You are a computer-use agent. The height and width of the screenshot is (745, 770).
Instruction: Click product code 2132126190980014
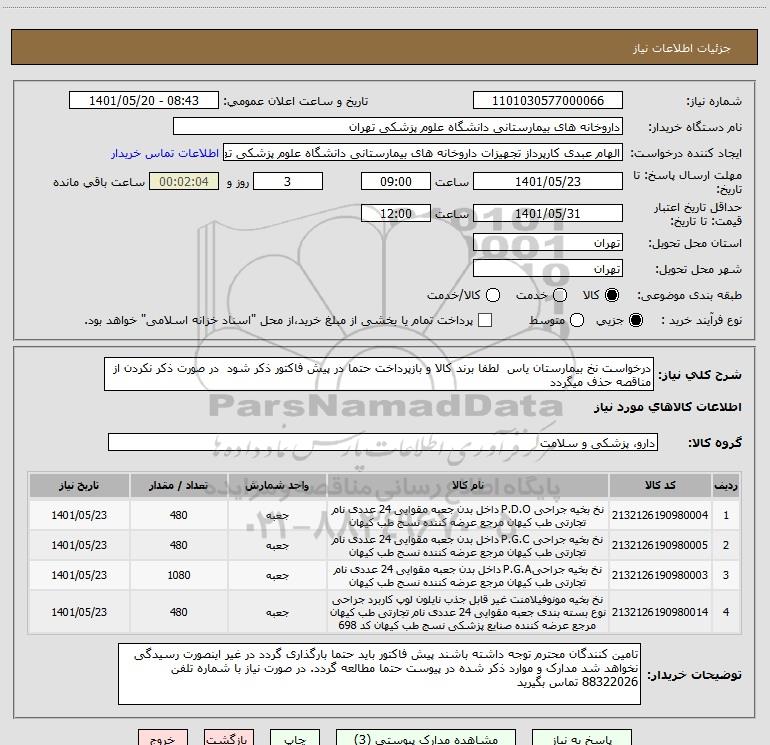660,612
